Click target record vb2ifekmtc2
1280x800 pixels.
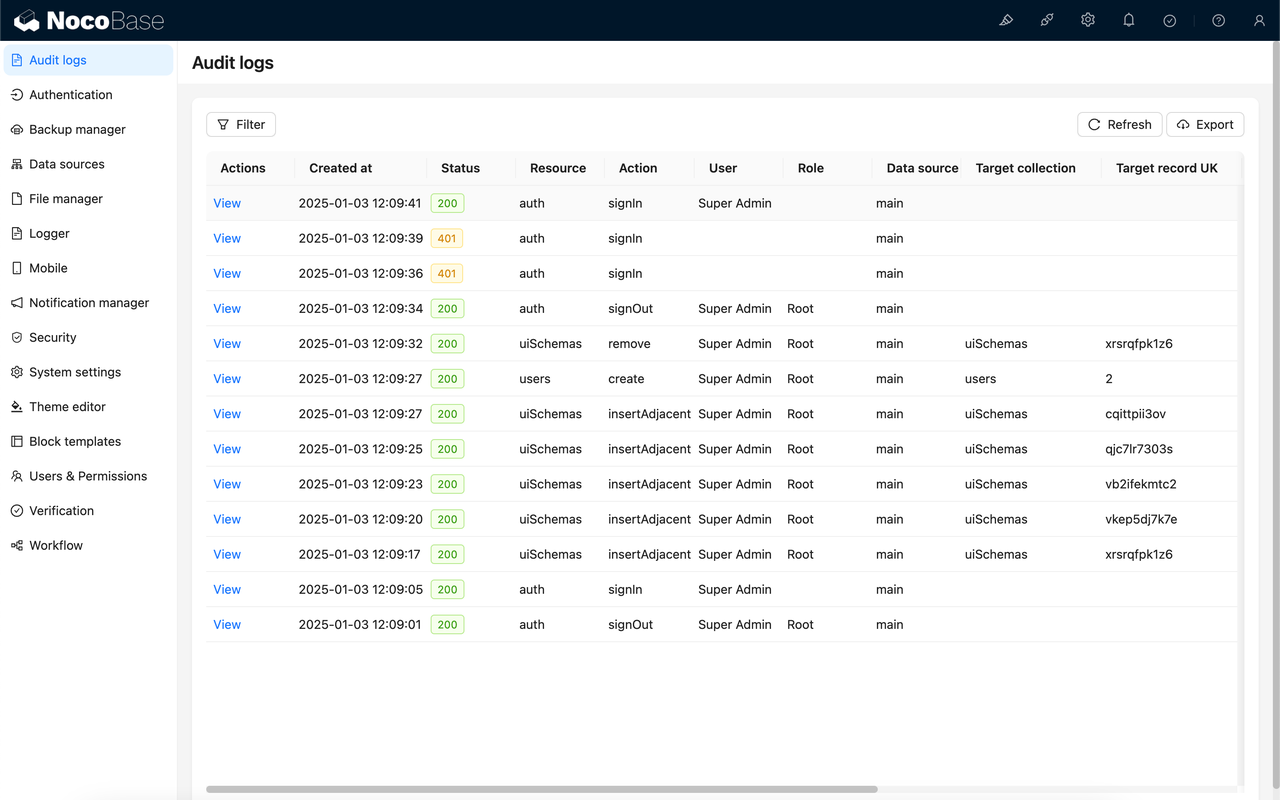(x=1141, y=484)
